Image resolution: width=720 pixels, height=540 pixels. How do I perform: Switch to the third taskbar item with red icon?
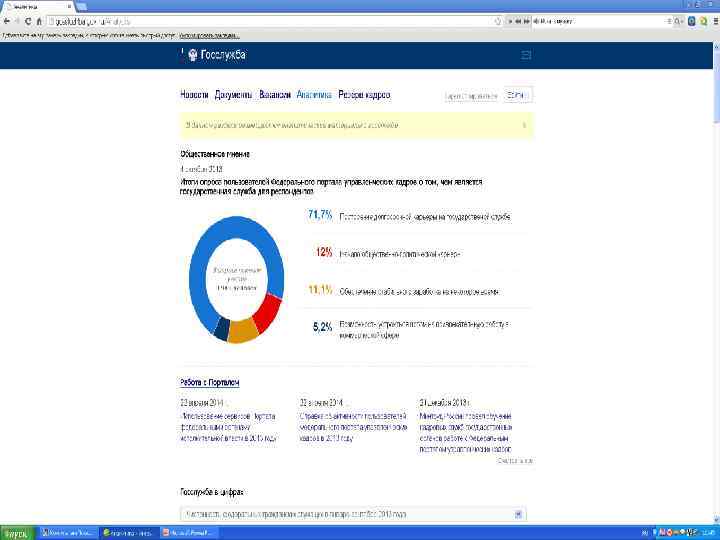pyautogui.click(x=188, y=533)
